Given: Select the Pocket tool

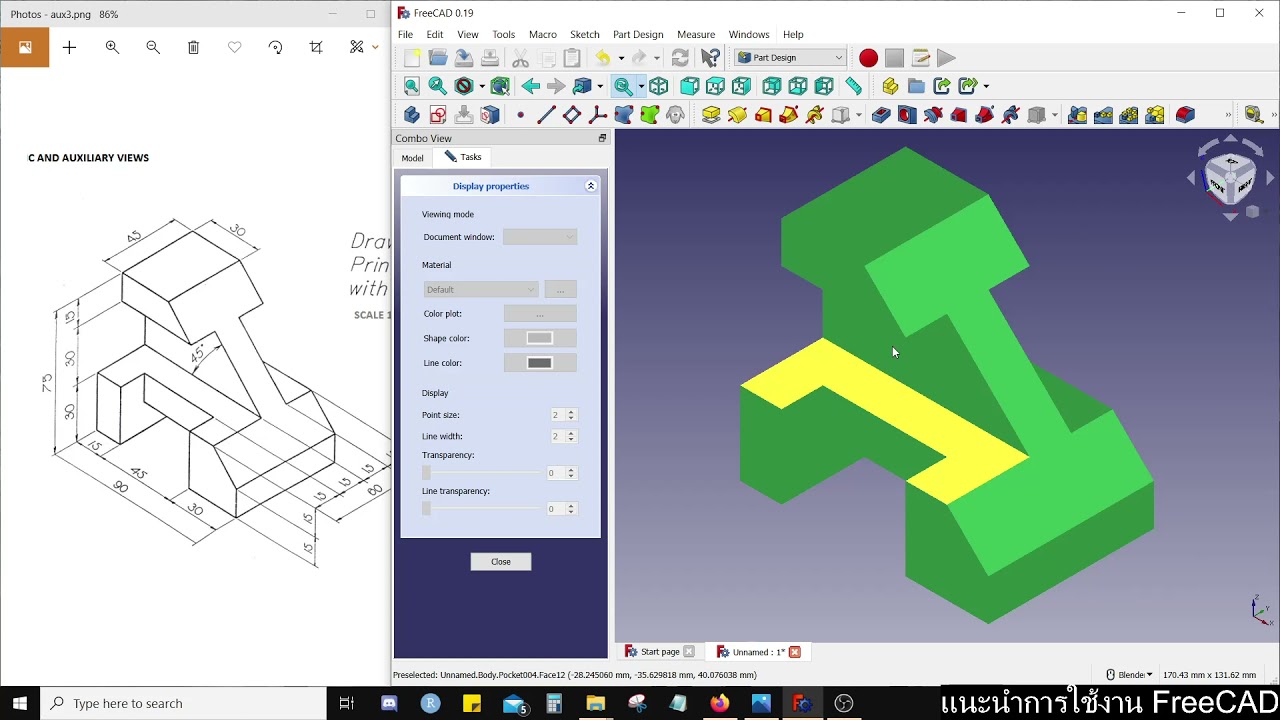Looking at the screenshot, I should click(881, 115).
